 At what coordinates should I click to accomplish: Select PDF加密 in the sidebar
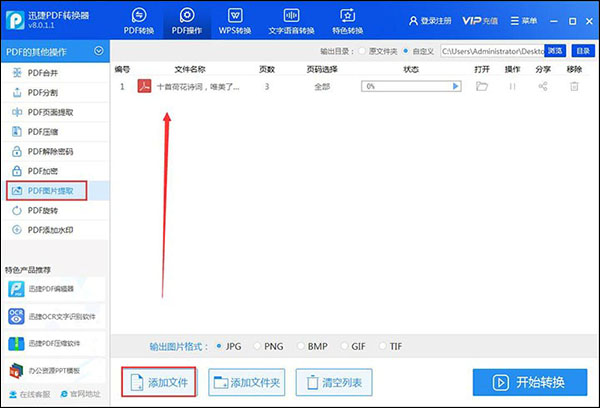click(x=55, y=171)
